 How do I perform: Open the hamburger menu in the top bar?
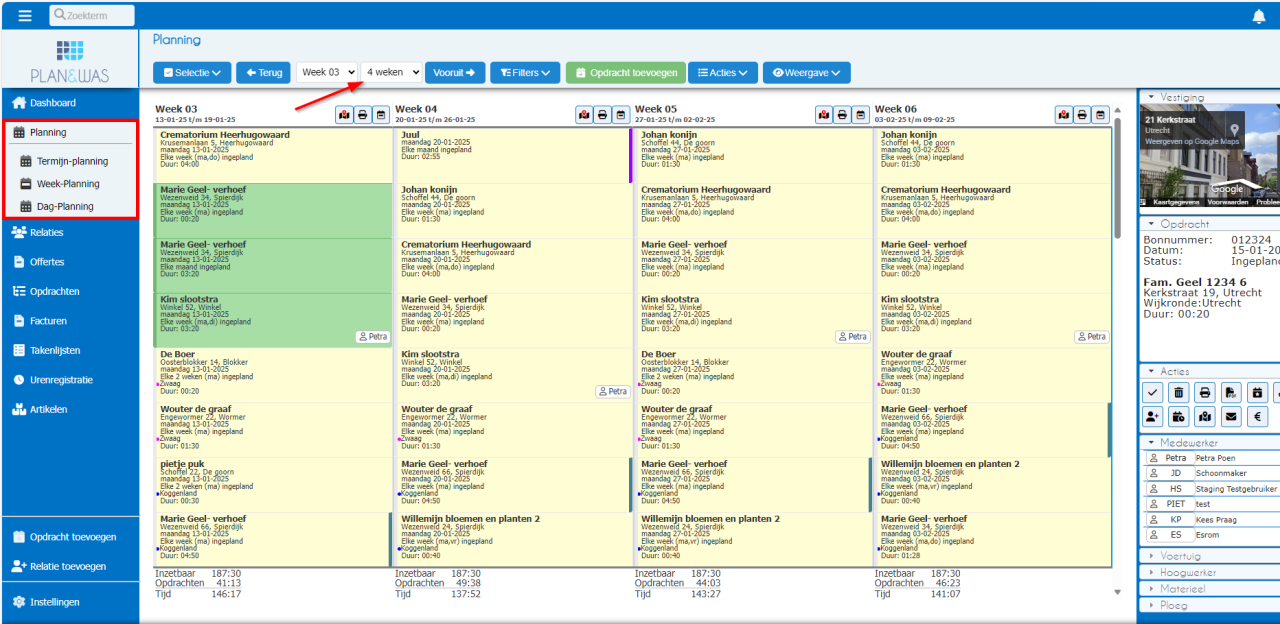pyautogui.click(x=25, y=15)
